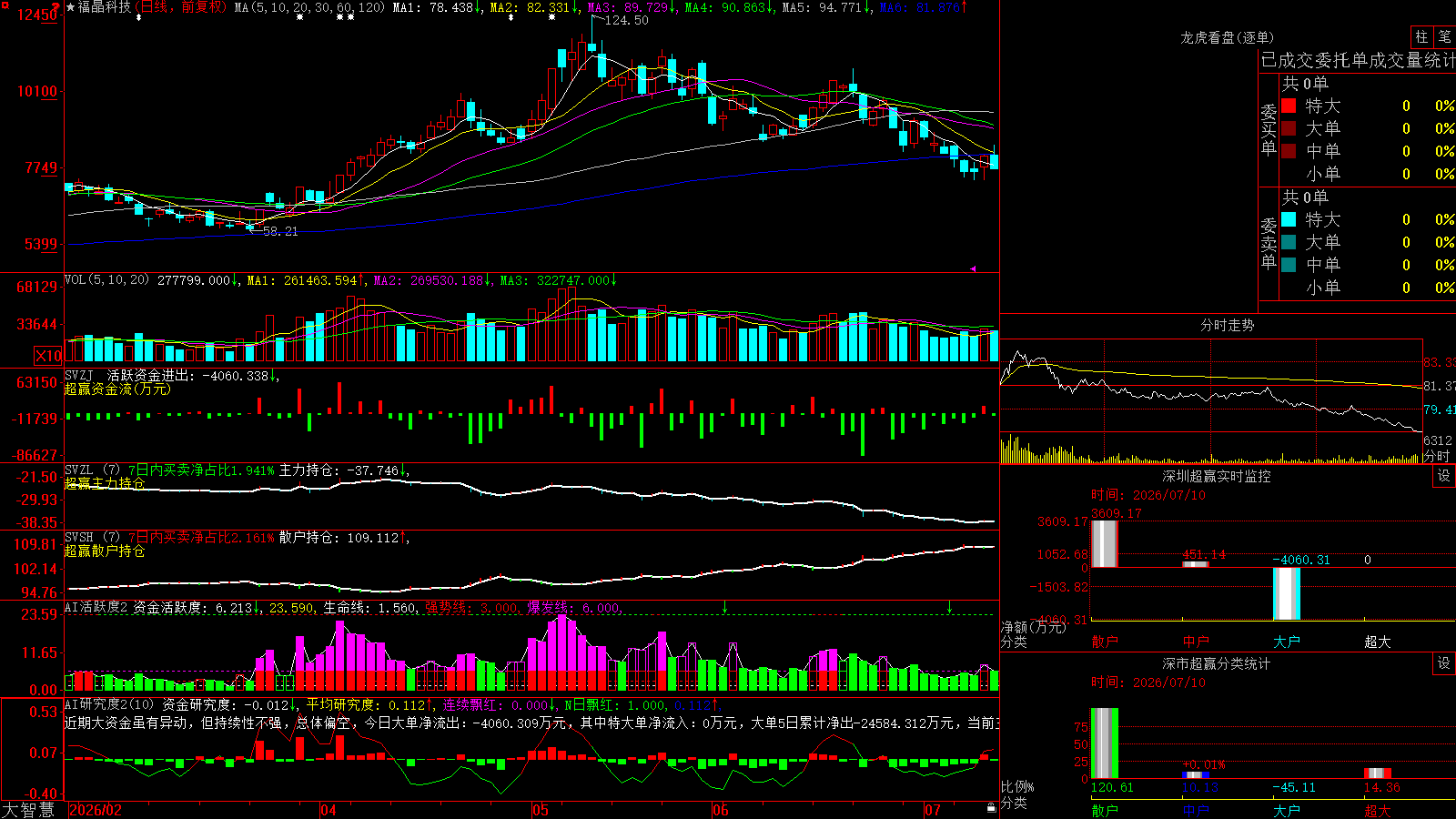Click the 超赢资金流(万元) label
Image resolution: width=1456 pixels, height=819 pixels.
(117, 389)
